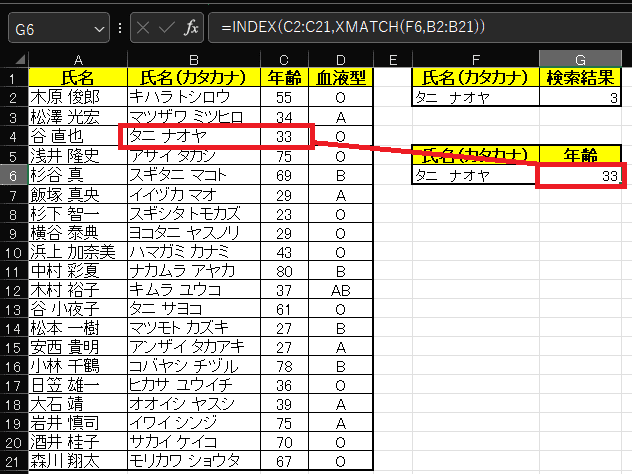
Task: Select cell G2 showing value 3
Action: click(583, 97)
